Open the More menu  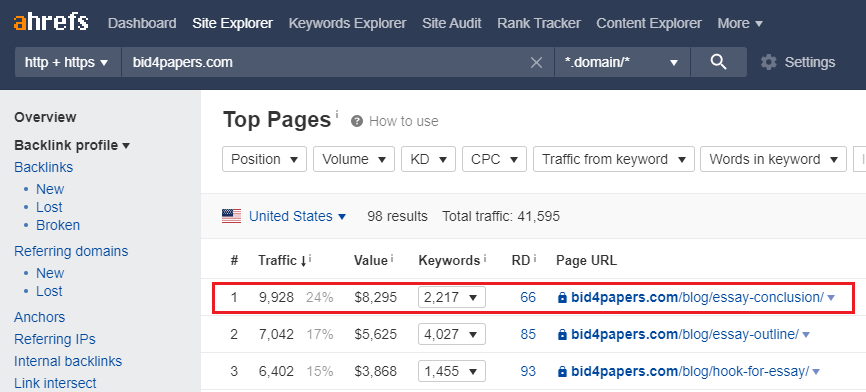pos(740,23)
